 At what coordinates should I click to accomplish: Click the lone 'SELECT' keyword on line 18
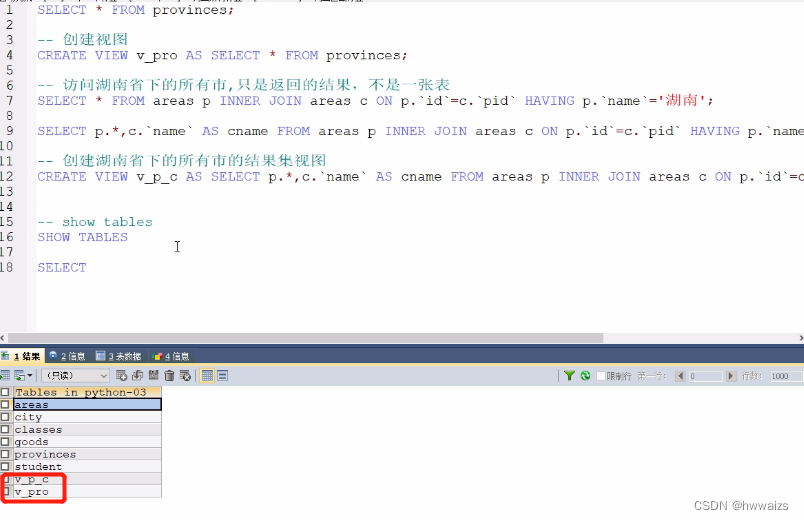pos(62,268)
